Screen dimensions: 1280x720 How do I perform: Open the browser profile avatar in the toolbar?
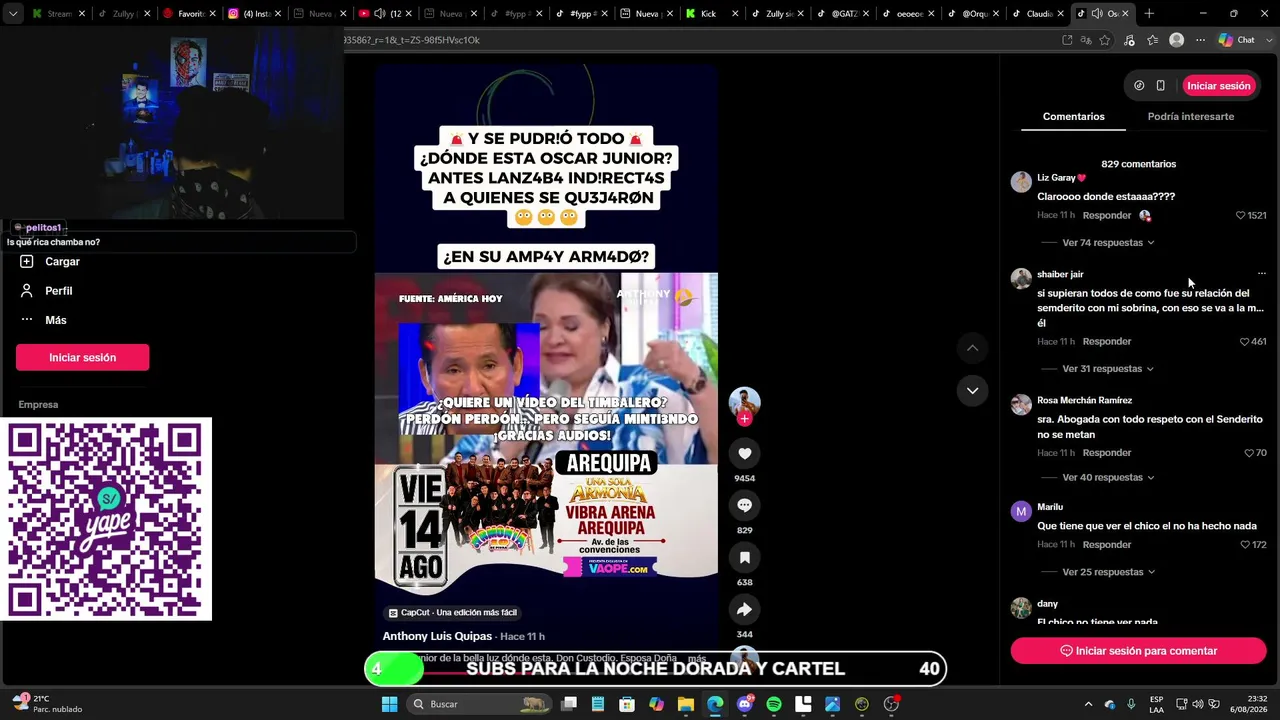tap(1177, 40)
